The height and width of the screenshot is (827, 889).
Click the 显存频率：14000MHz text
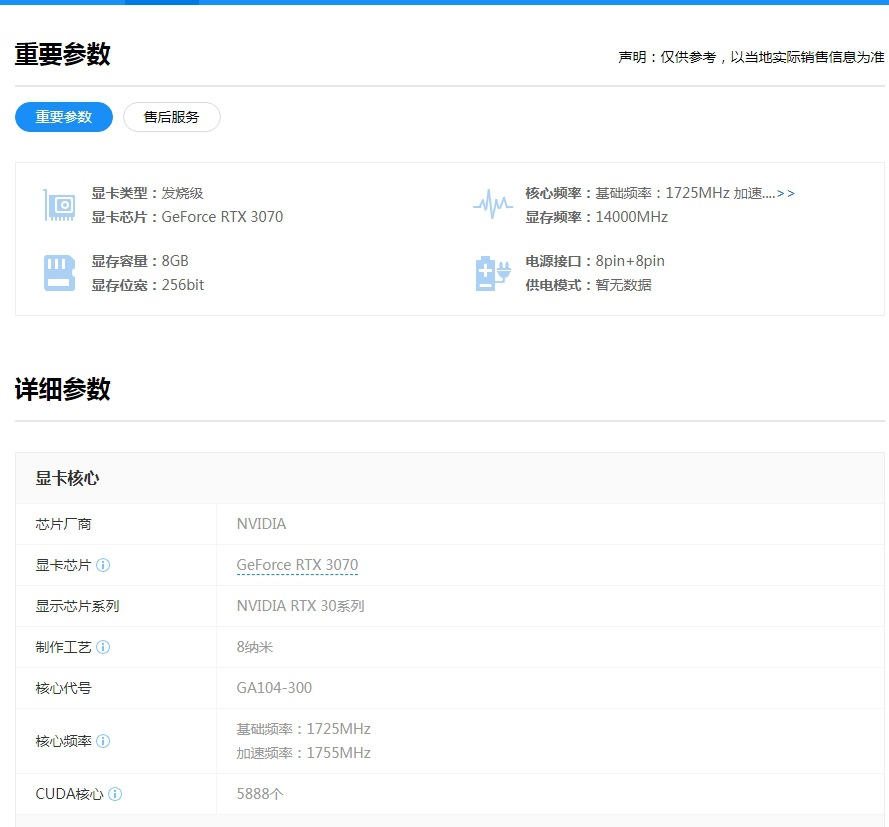[x=596, y=217]
